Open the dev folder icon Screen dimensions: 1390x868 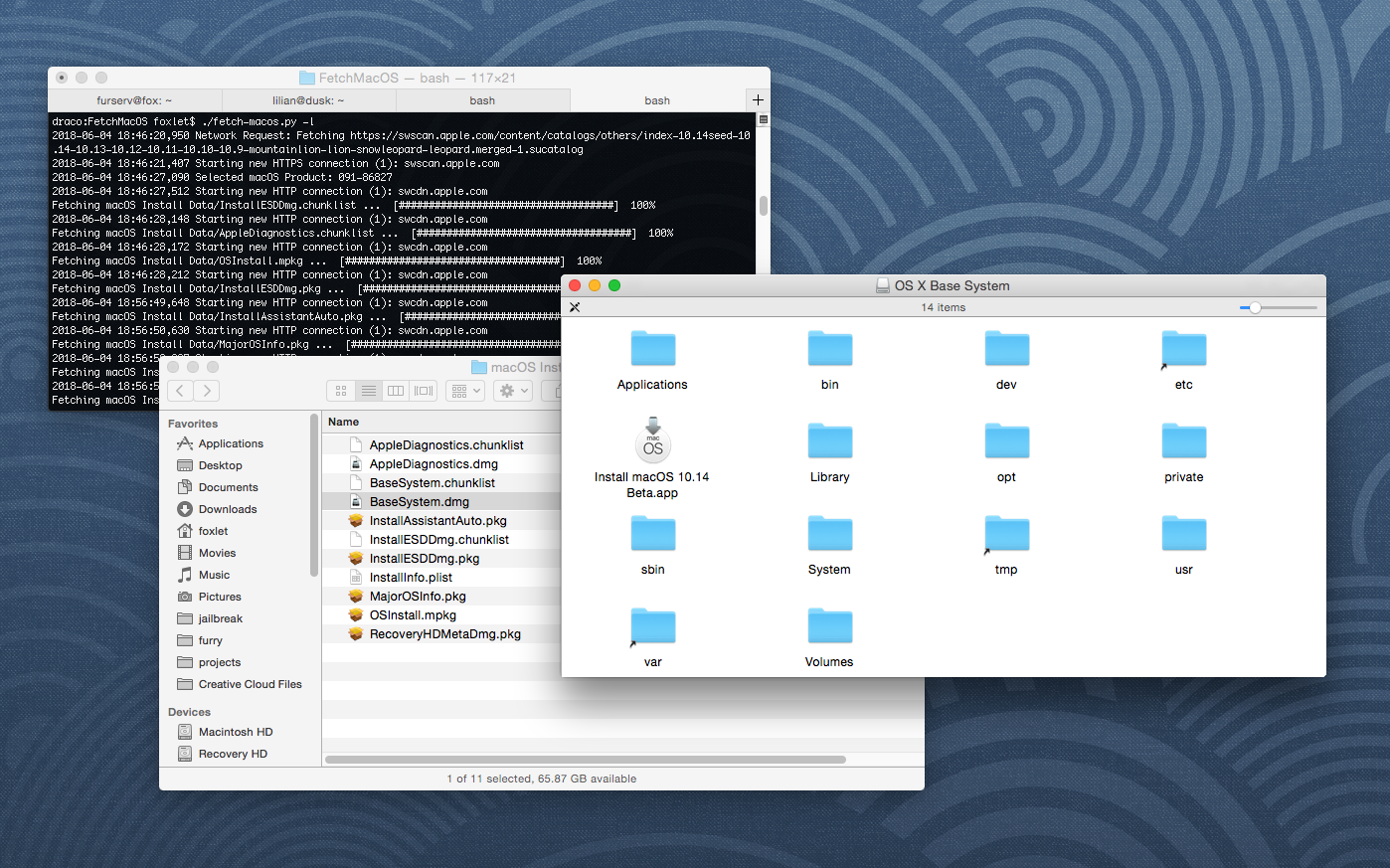tap(1006, 349)
